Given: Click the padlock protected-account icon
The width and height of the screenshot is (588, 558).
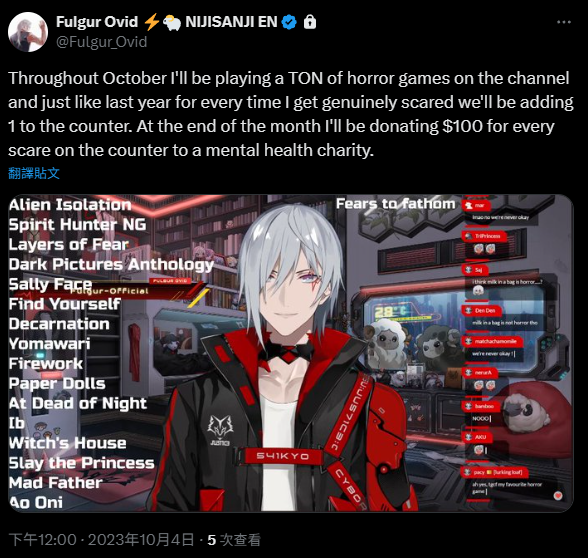Looking at the screenshot, I should point(309,22).
